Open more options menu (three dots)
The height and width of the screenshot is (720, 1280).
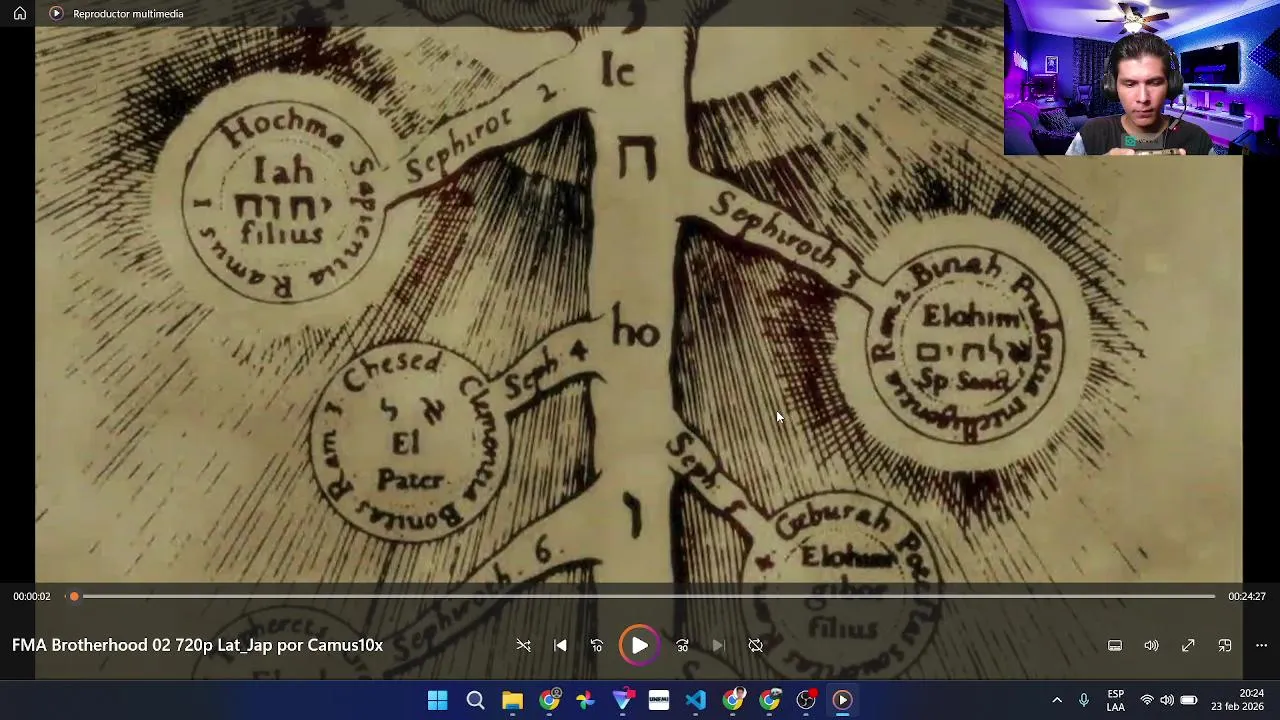pos(1261,646)
